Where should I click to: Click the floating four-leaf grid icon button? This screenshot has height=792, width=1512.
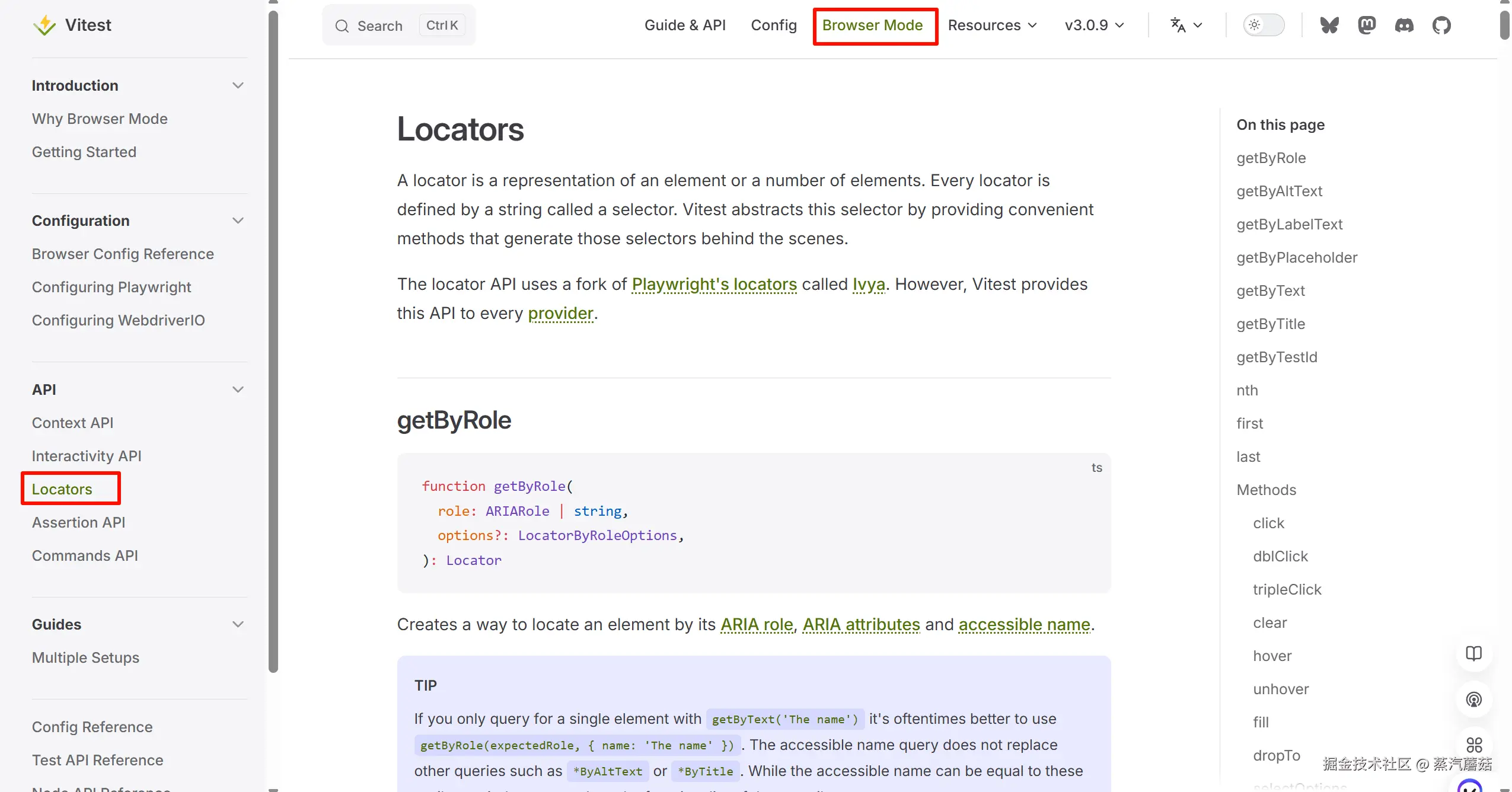point(1473,745)
